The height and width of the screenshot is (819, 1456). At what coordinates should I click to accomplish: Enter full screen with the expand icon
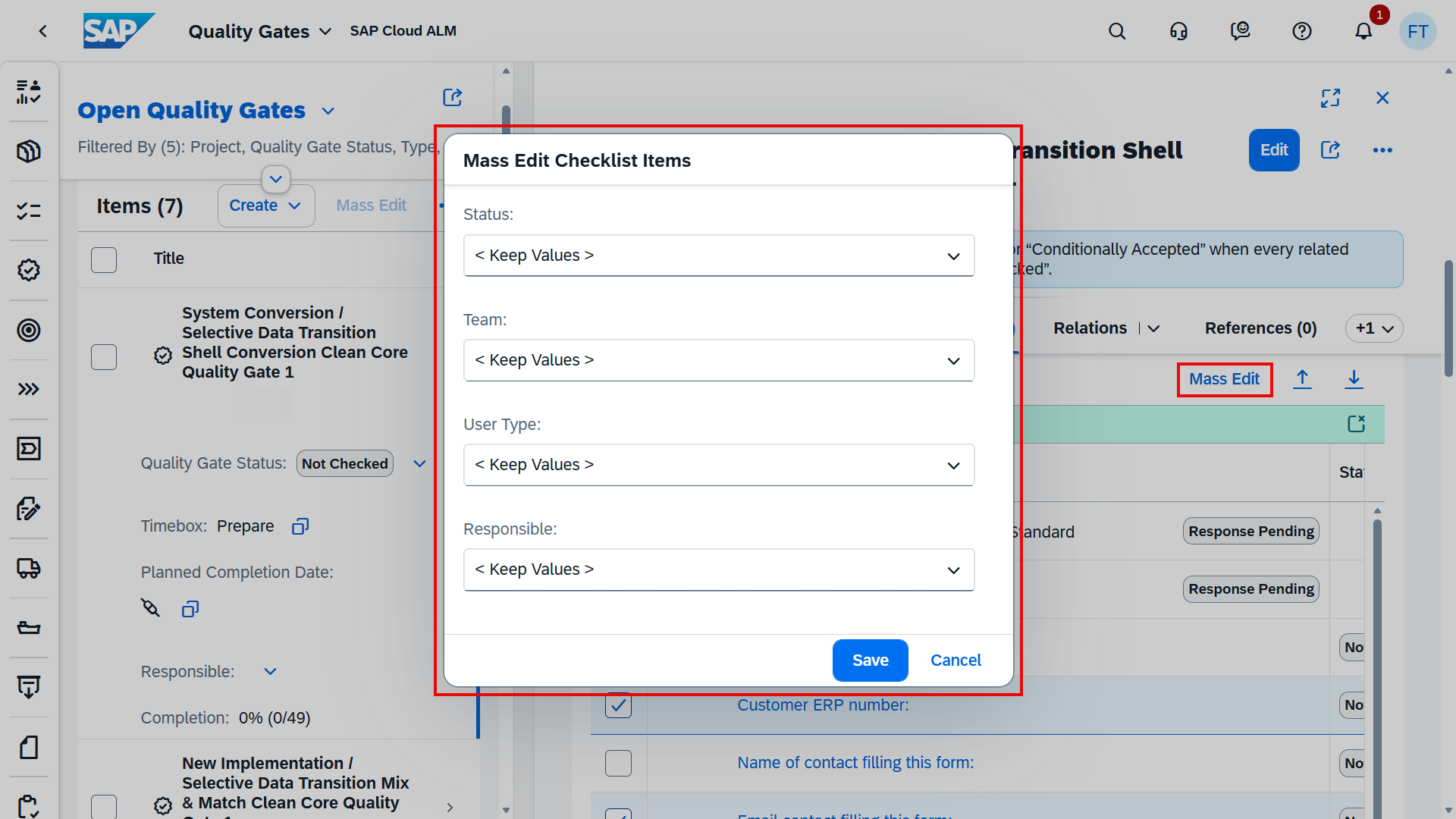[x=1330, y=98]
